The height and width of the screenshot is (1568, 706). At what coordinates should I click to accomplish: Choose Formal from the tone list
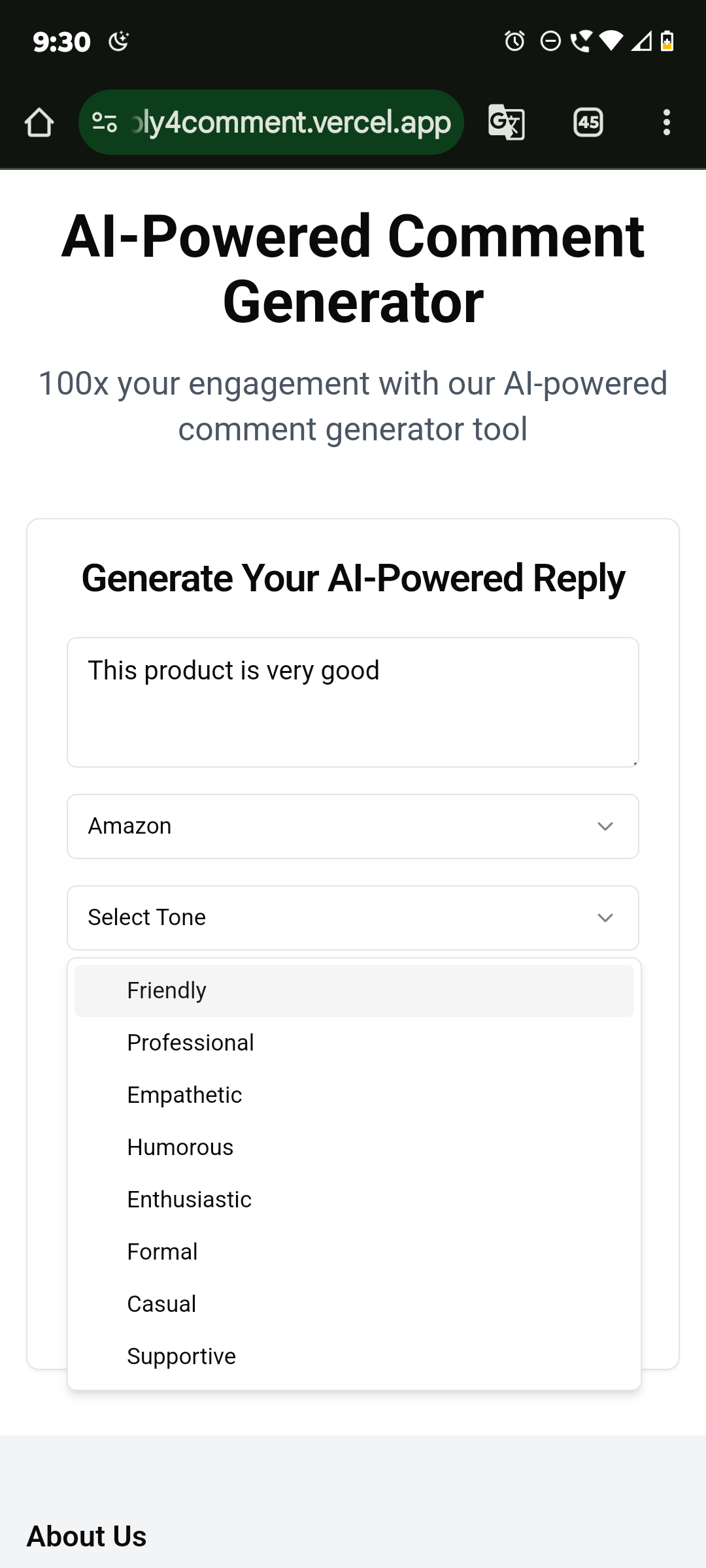(x=354, y=1252)
